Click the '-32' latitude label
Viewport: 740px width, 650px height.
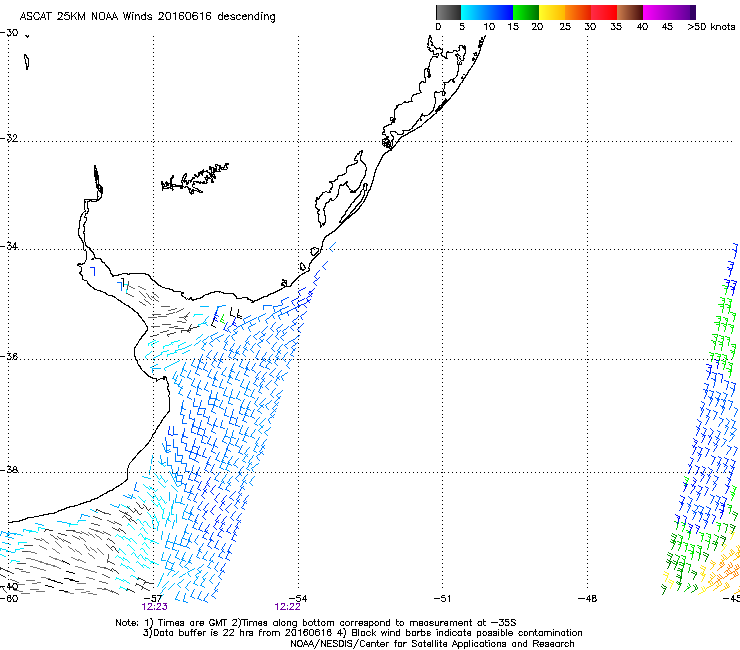(9, 138)
